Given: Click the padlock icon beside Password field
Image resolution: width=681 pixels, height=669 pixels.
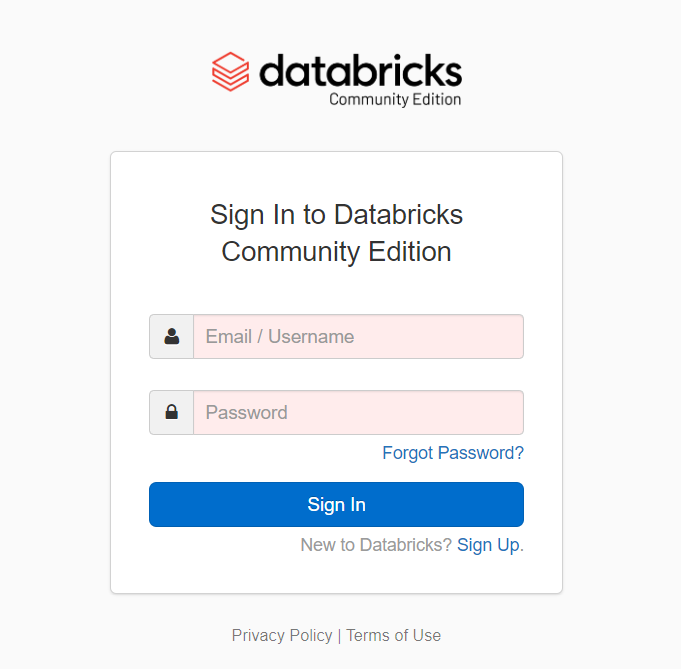Looking at the screenshot, I should [172, 412].
